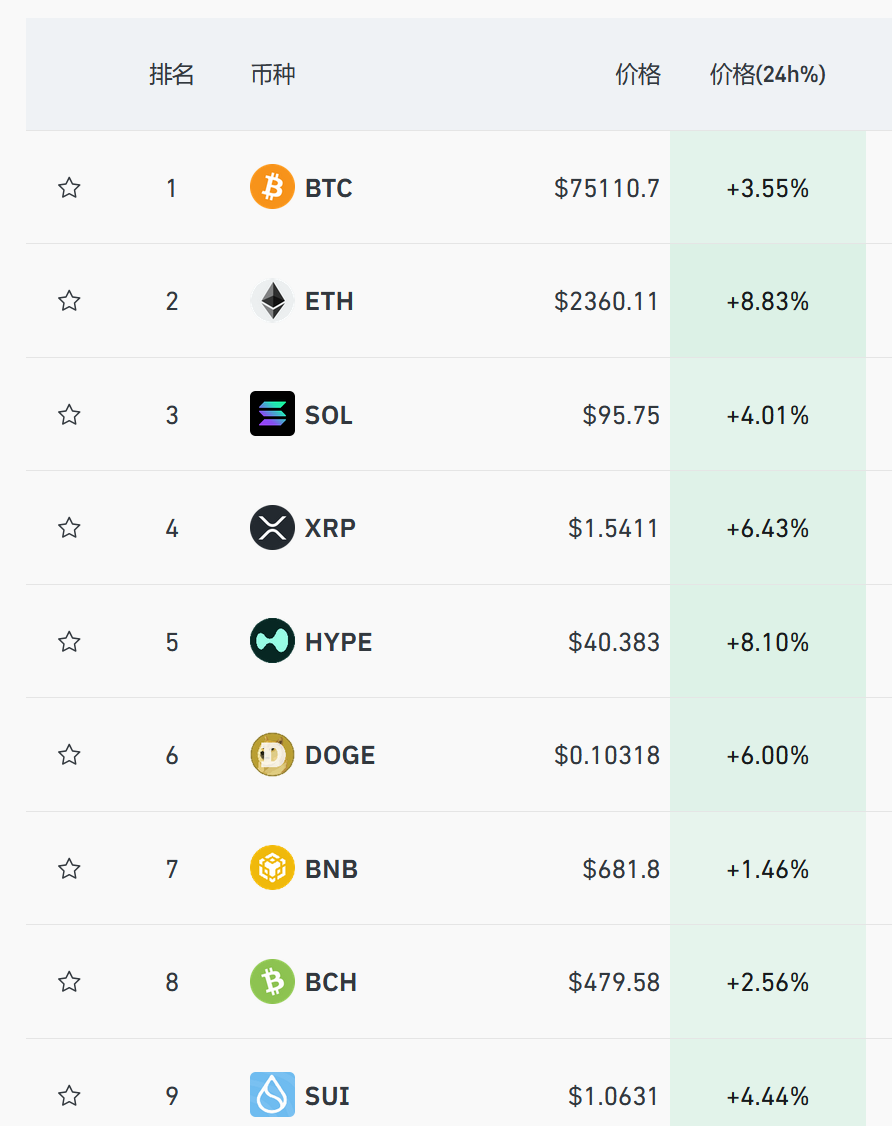Image resolution: width=892 pixels, height=1126 pixels.
Task: Click the Dogecoin DOGE coin icon
Action: (272, 755)
